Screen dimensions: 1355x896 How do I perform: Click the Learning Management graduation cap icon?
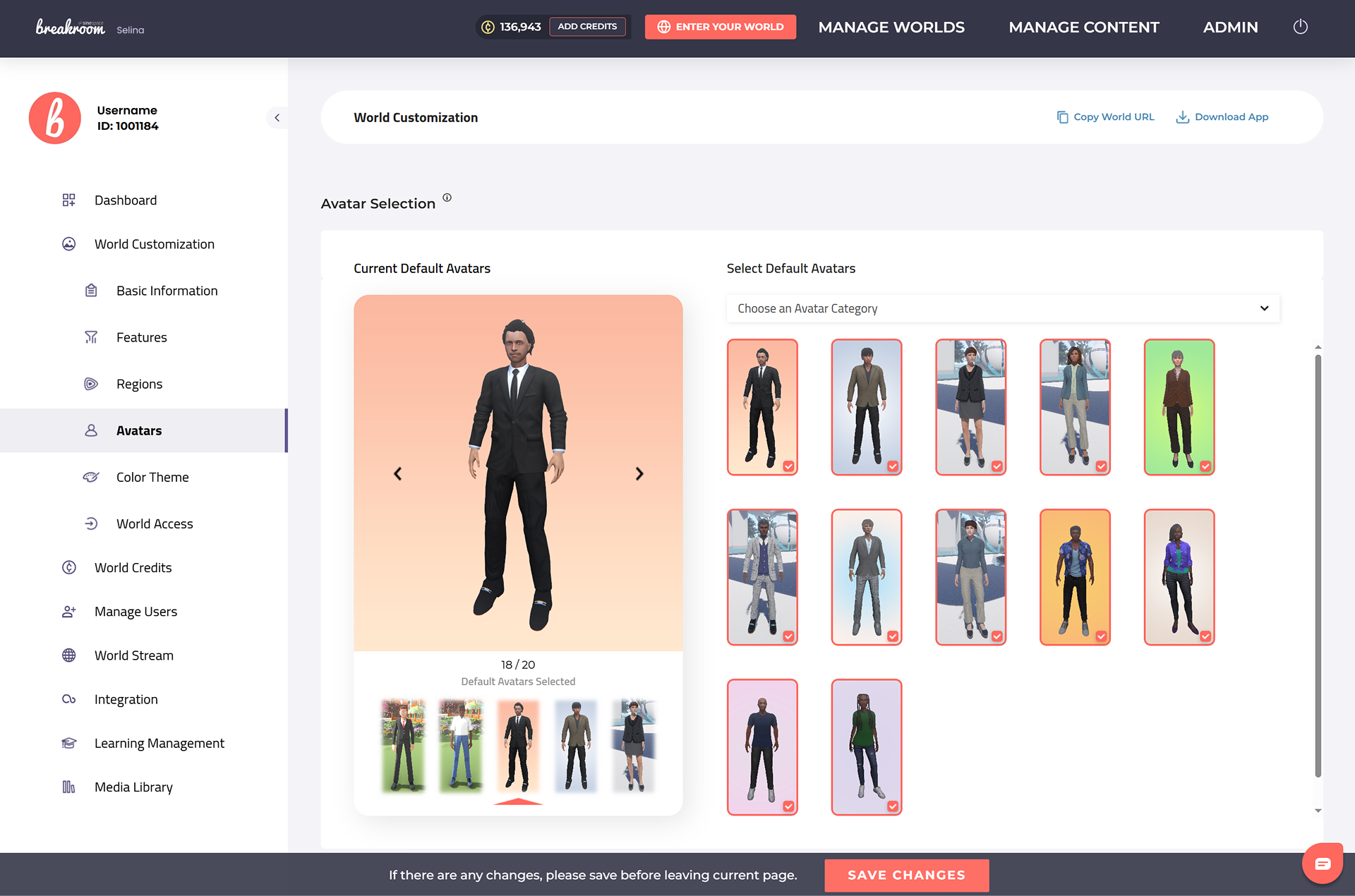[x=68, y=743]
